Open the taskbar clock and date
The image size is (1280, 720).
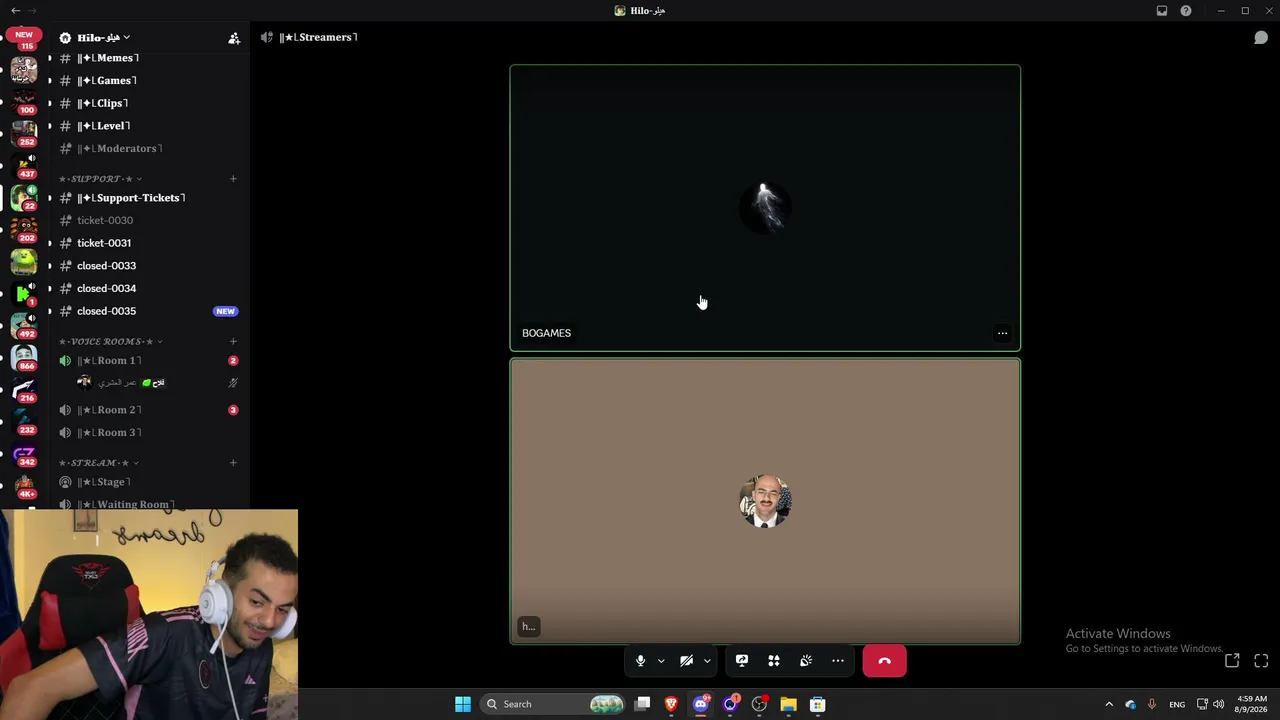[1252, 704]
